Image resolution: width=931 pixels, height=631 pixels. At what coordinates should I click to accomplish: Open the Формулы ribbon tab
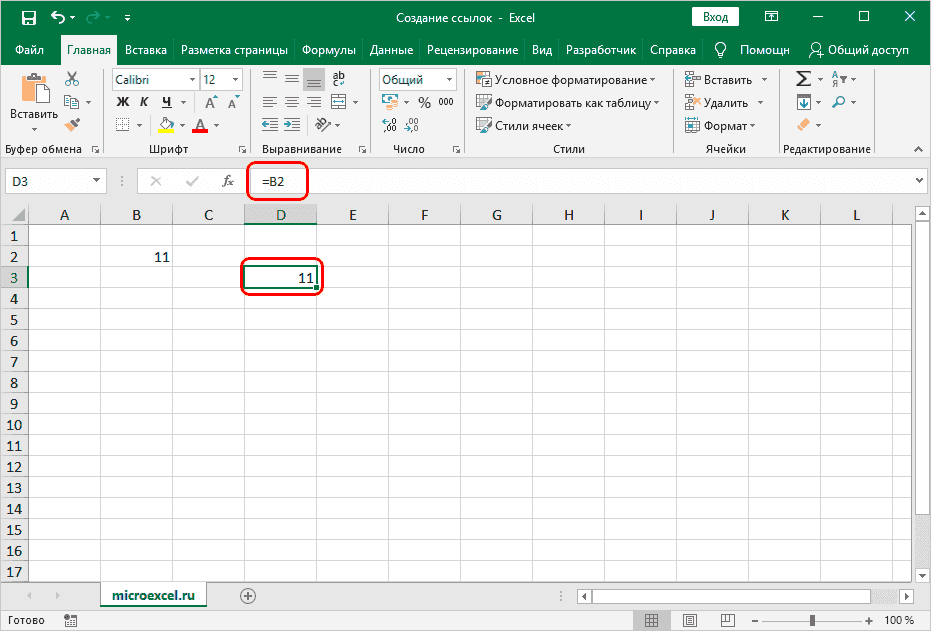click(329, 50)
